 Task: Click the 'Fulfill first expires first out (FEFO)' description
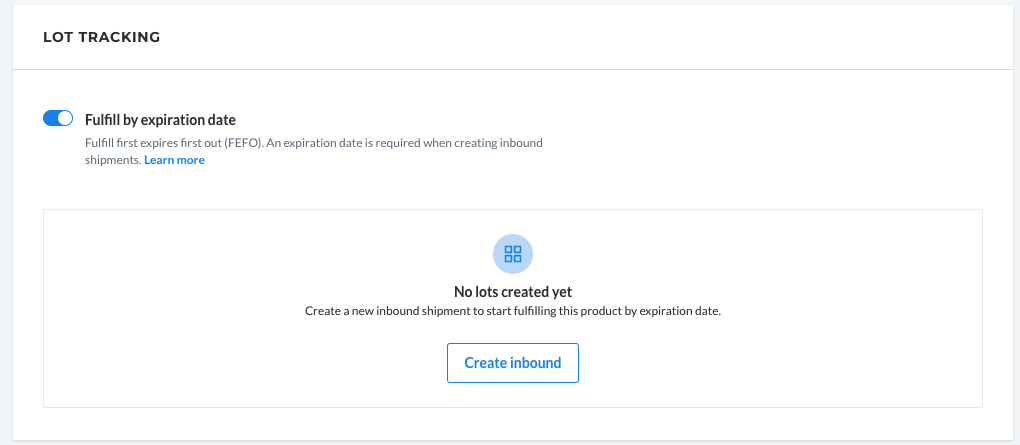(x=174, y=142)
